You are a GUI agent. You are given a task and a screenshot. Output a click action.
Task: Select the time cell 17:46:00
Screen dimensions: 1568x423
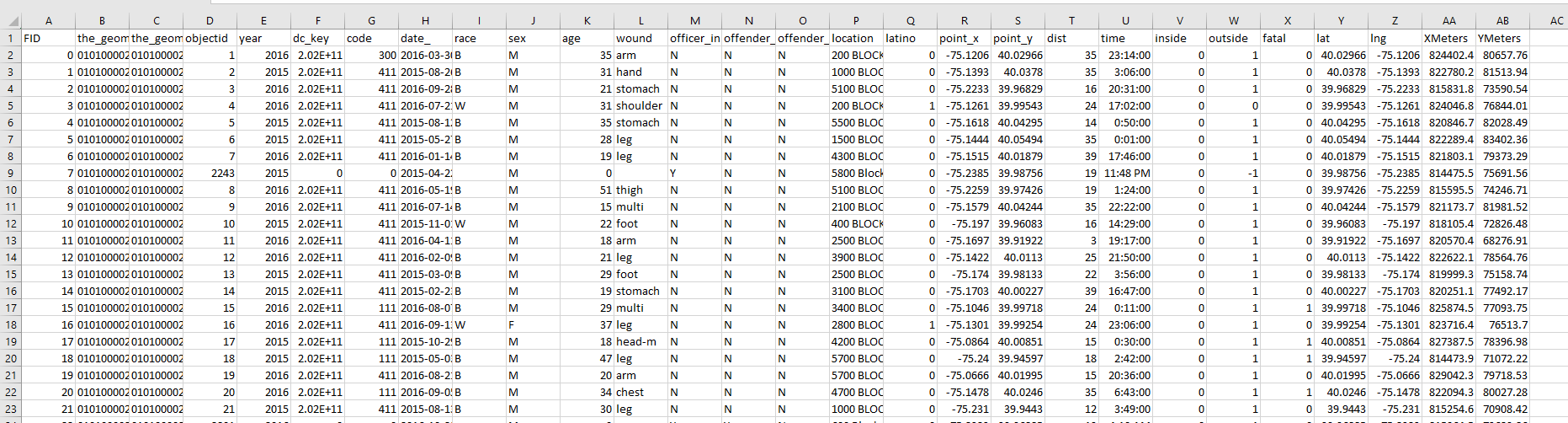pos(1125,156)
